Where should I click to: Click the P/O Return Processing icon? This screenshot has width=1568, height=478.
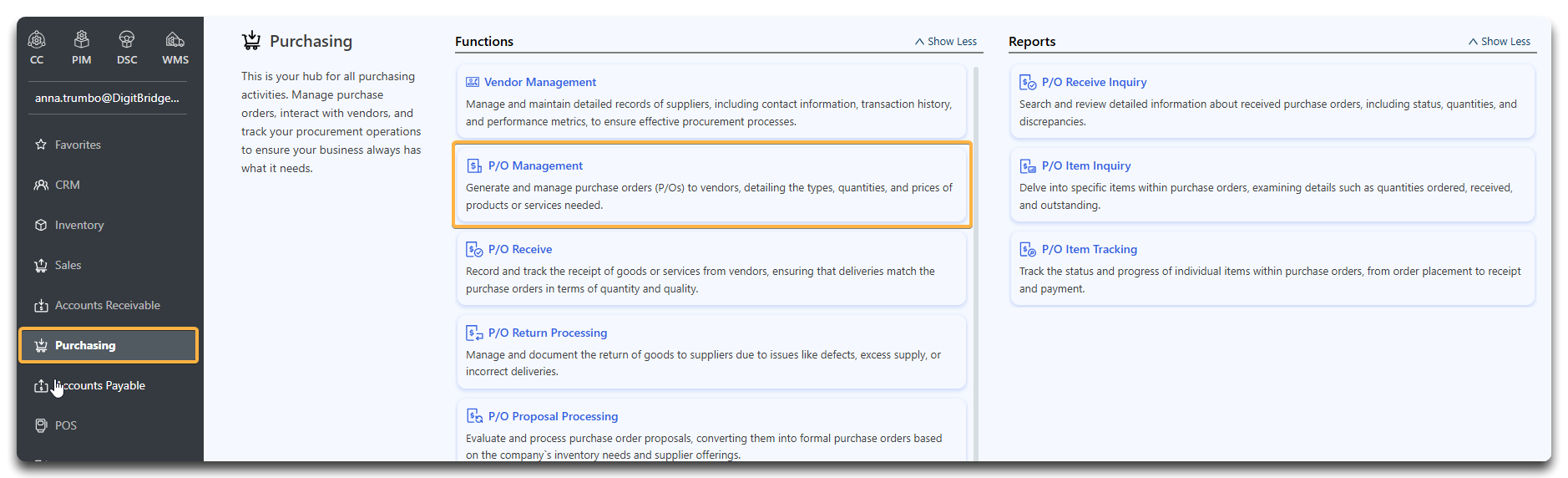pos(474,333)
